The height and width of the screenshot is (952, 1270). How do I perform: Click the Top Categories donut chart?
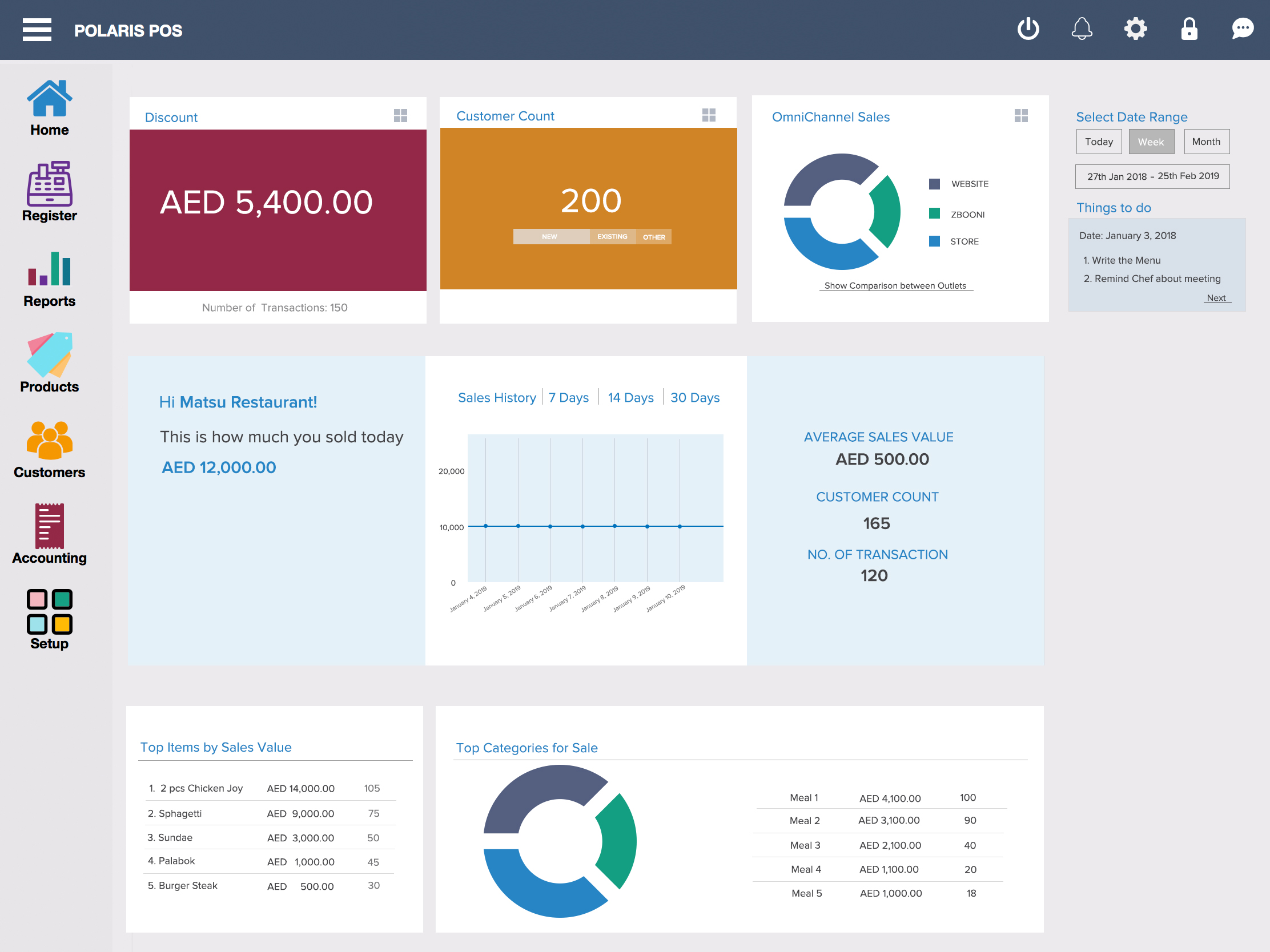click(560, 841)
